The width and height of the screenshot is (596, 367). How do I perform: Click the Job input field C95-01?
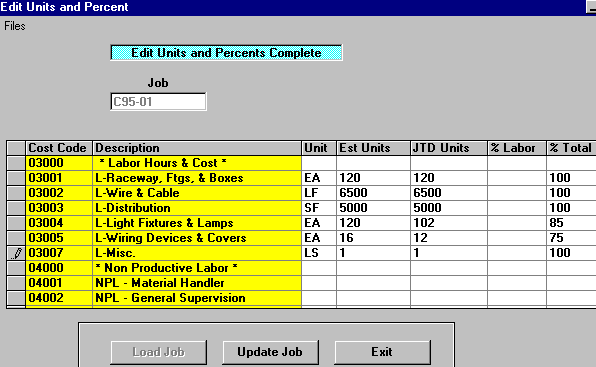pyautogui.click(x=159, y=102)
